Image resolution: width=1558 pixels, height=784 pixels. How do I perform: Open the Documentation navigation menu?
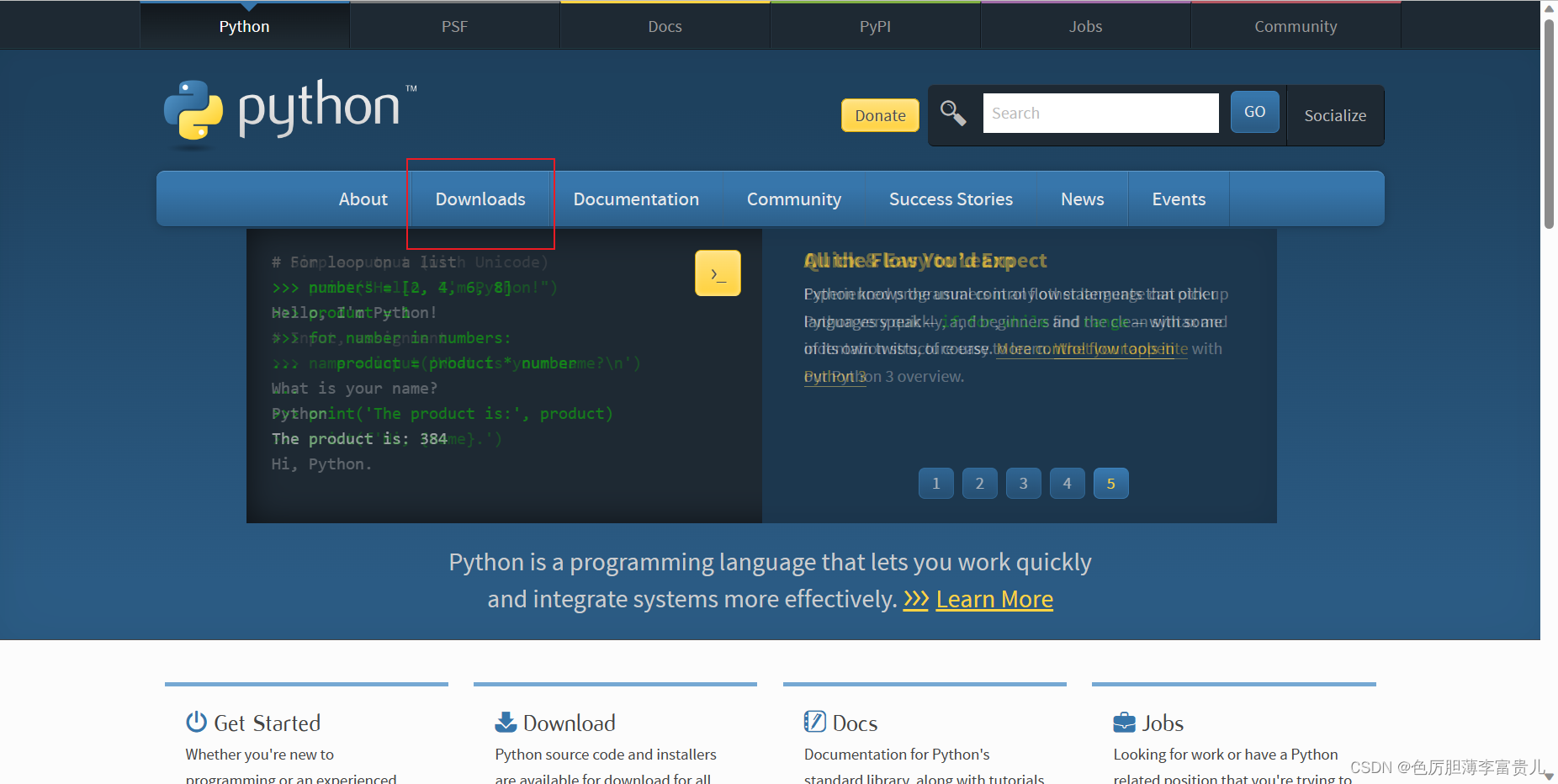[x=636, y=199]
